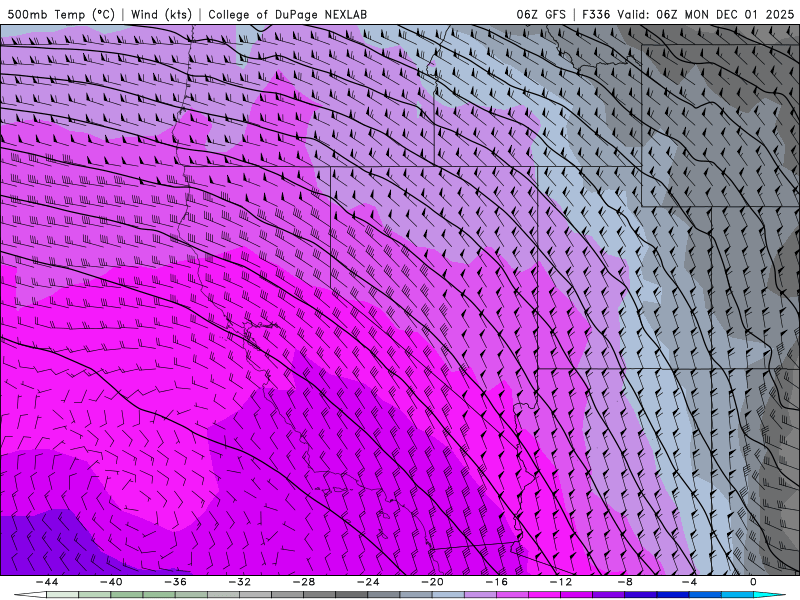The width and height of the screenshot is (800, 600).
Task: Click the -40 colorbar label
Action: [111, 582]
